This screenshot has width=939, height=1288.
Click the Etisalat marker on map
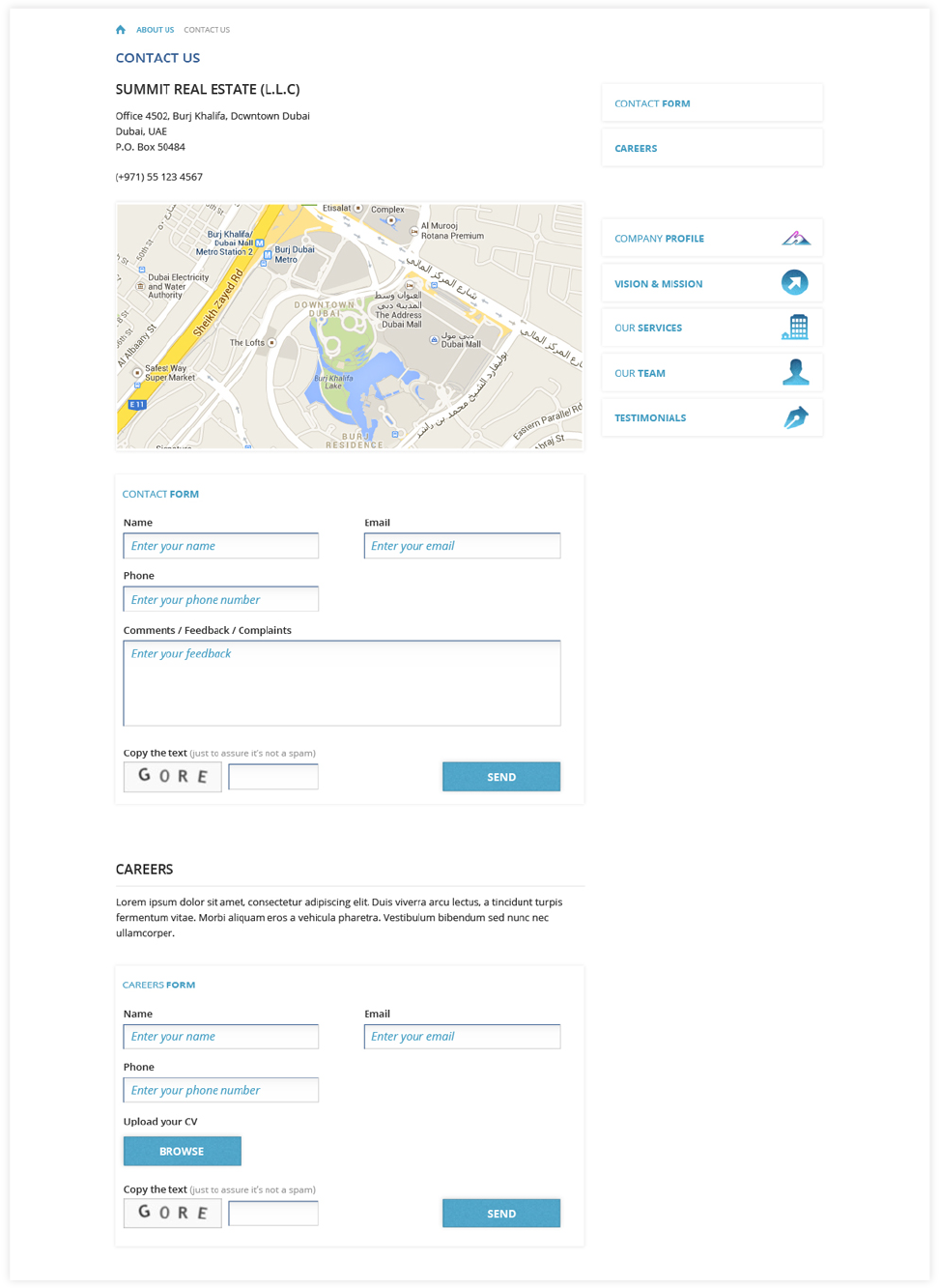coord(358,208)
